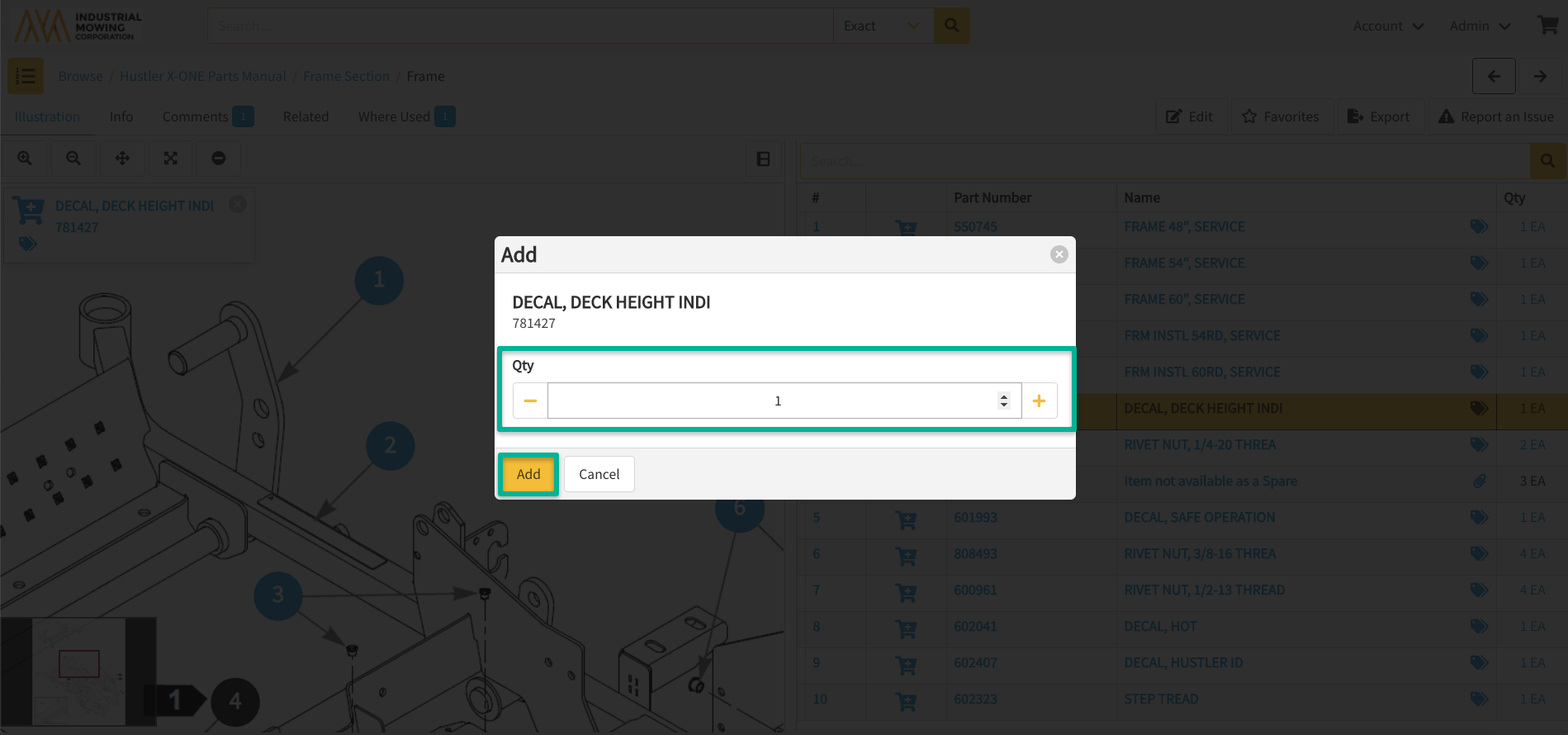Click the yellow Add button

[528, 474]
